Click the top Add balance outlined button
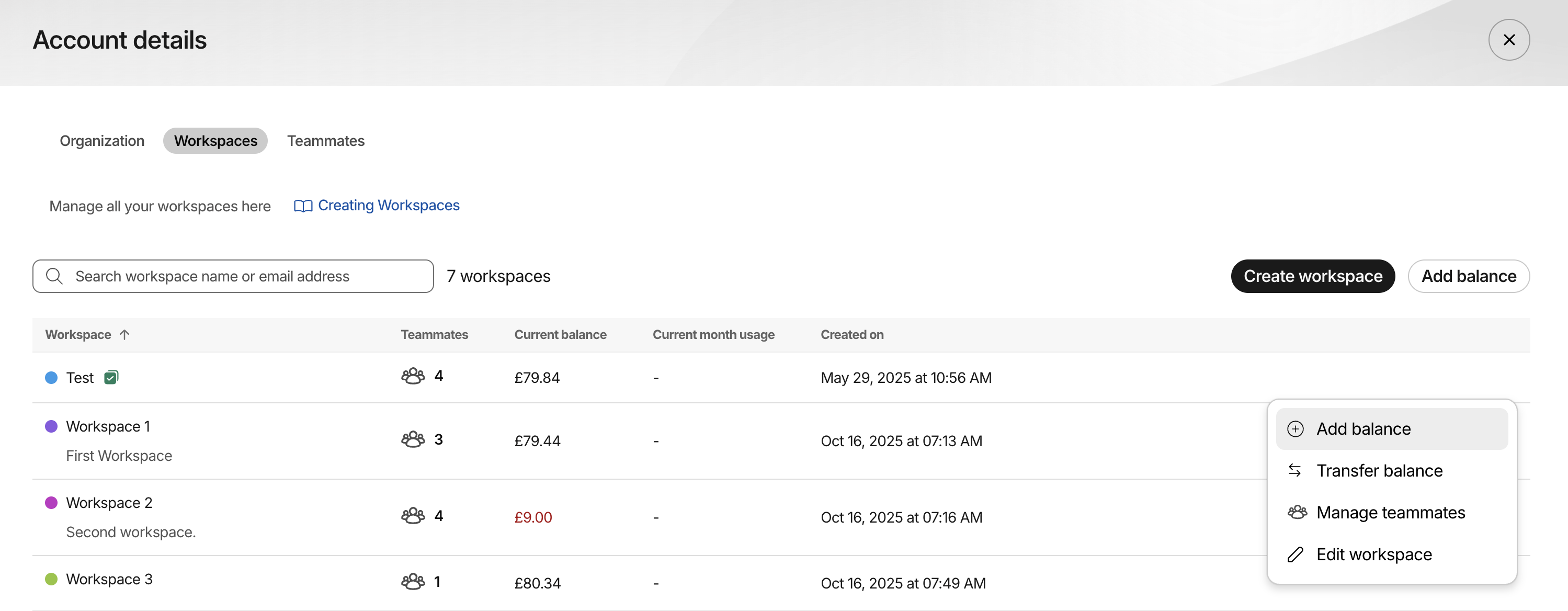Image resolution: width=1568 pixels, height=611 pixels. point(1468,276)
